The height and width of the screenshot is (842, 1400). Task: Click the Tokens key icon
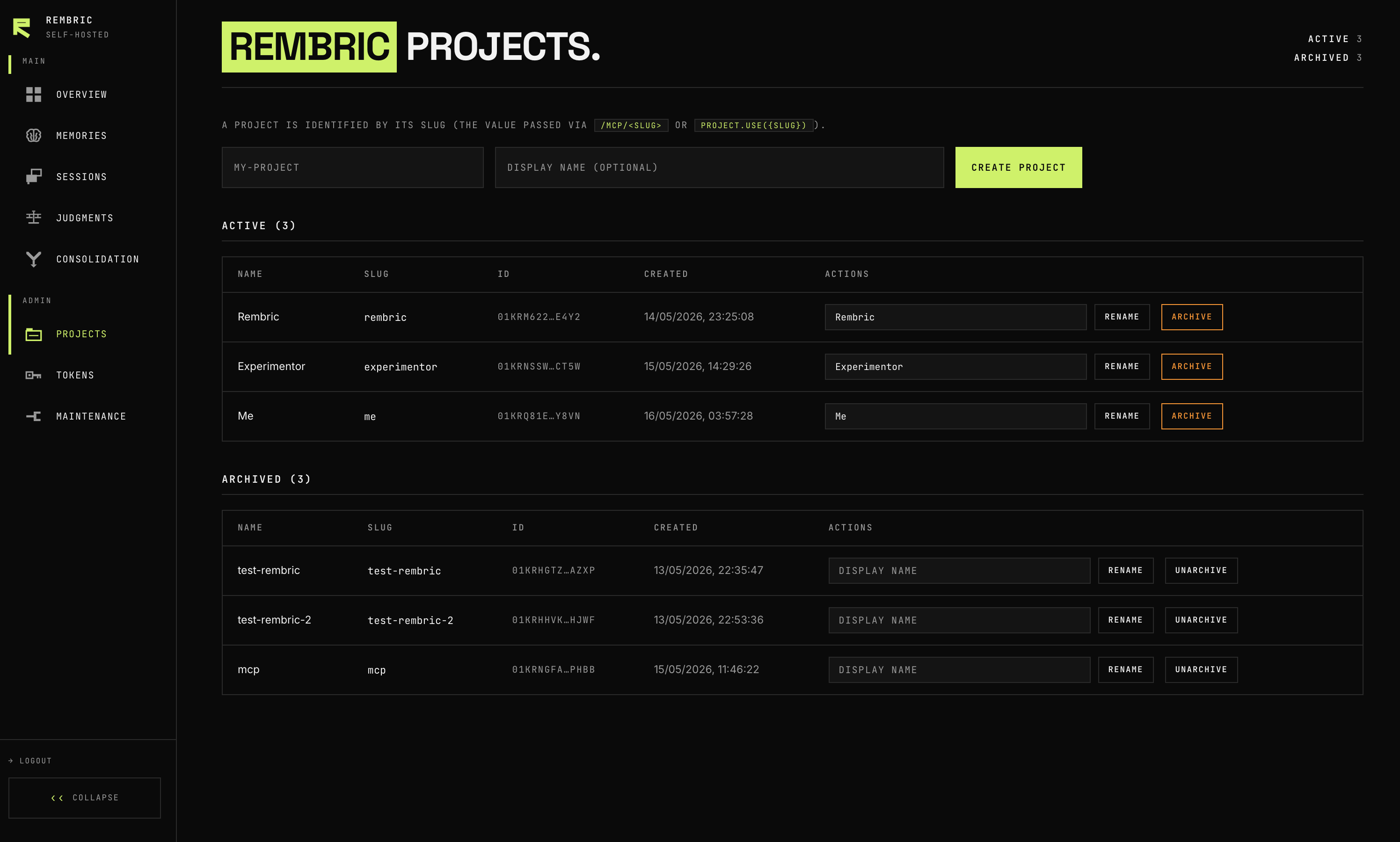pyautogui.click(x=34, y=375)
